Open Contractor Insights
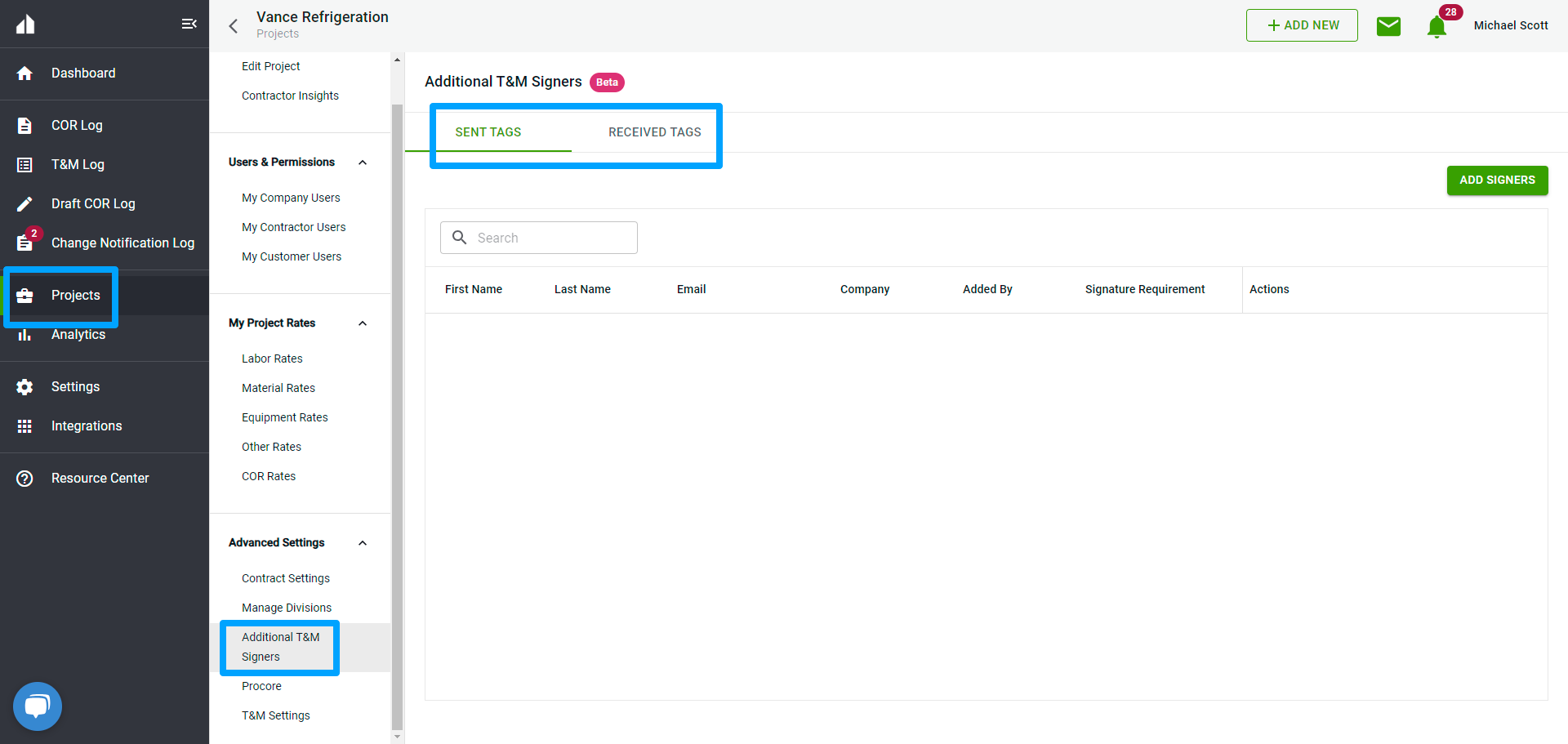This screenshot has width=1568, height=744. [x=290, y=96]
